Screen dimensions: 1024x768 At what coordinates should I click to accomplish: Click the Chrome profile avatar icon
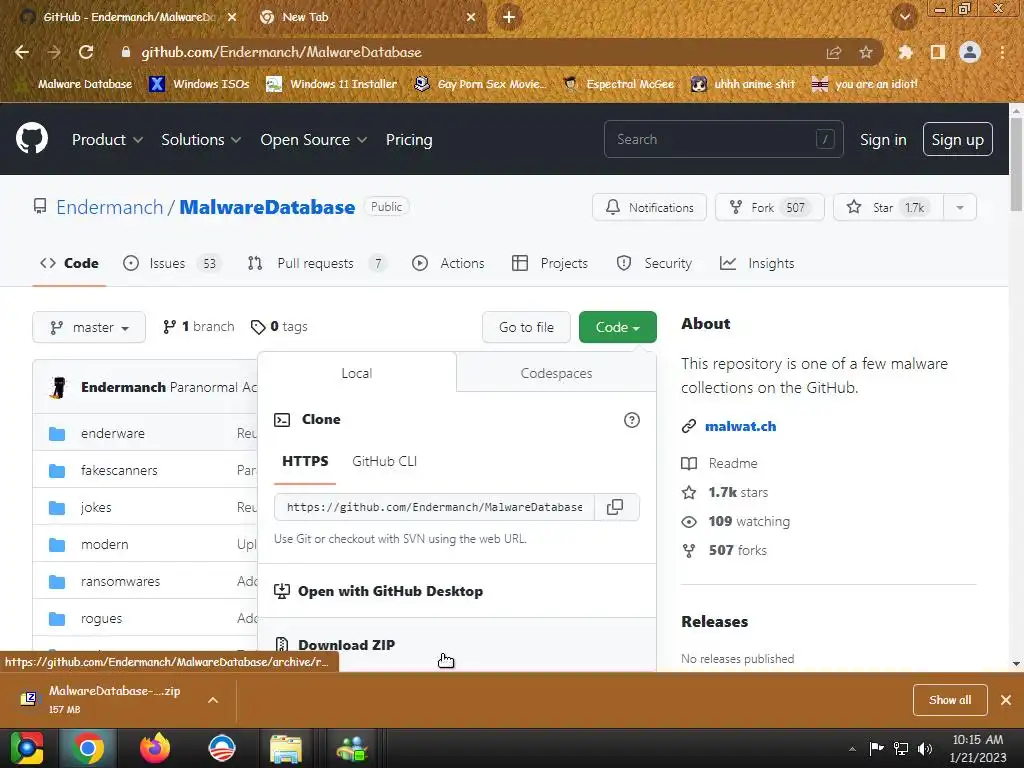click(x=970, y=52)
